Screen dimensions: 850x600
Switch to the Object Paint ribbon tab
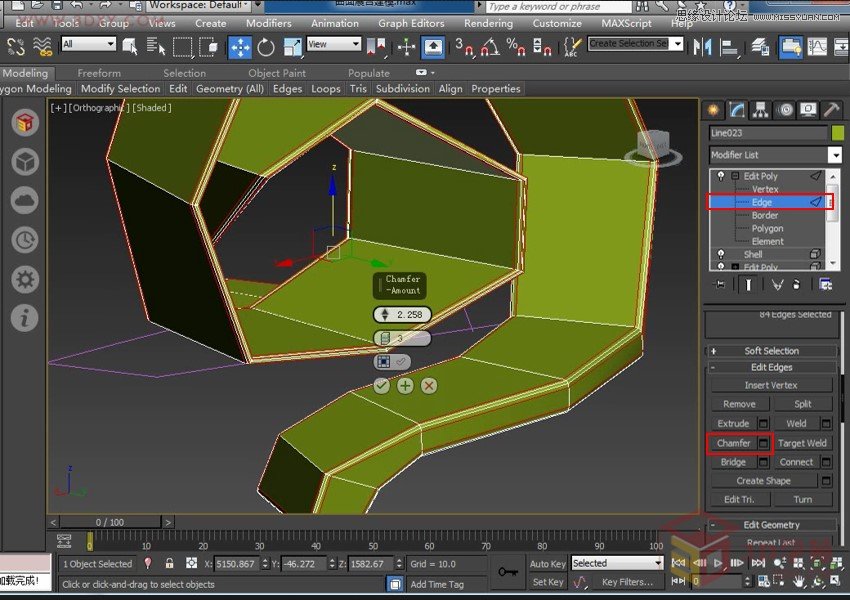click(x=277, y=73)
